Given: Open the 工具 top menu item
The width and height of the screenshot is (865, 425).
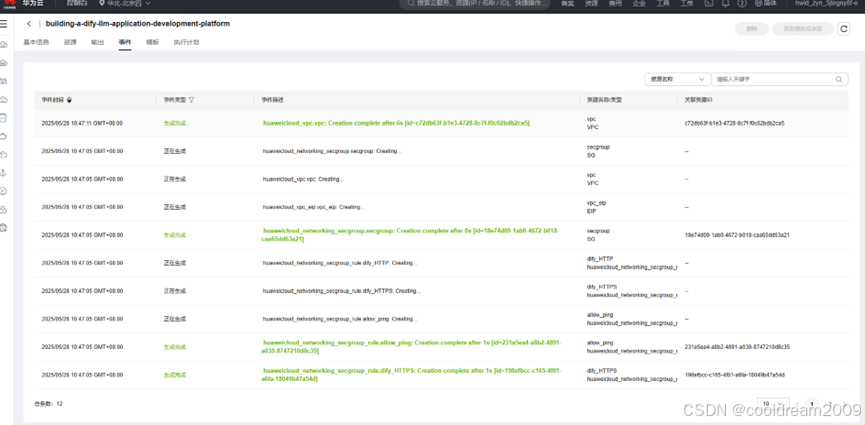Looking at the screenshot, I should pos(663,3).
